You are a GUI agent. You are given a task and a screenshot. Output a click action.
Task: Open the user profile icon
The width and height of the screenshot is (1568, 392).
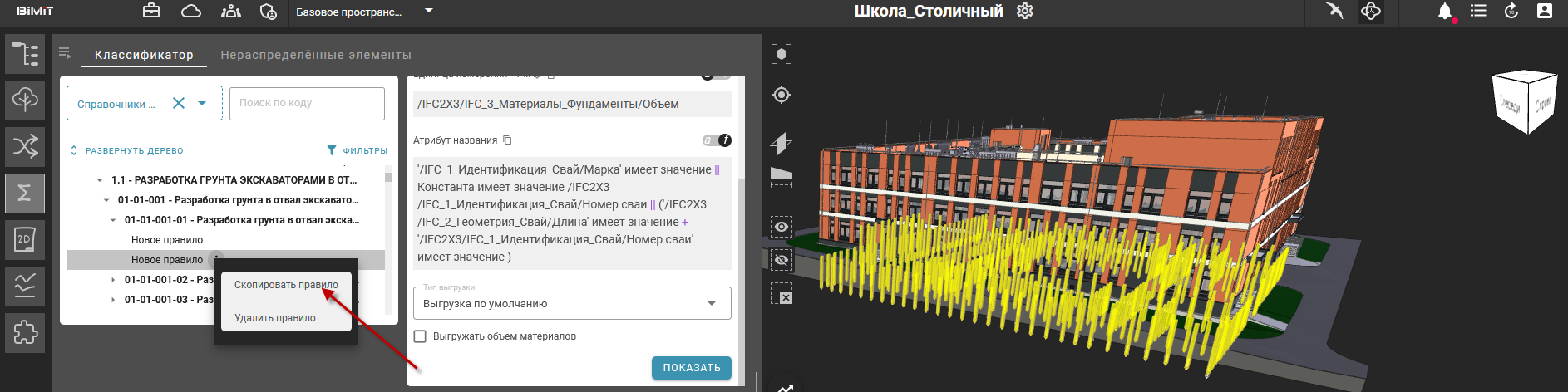point(1545,11)
